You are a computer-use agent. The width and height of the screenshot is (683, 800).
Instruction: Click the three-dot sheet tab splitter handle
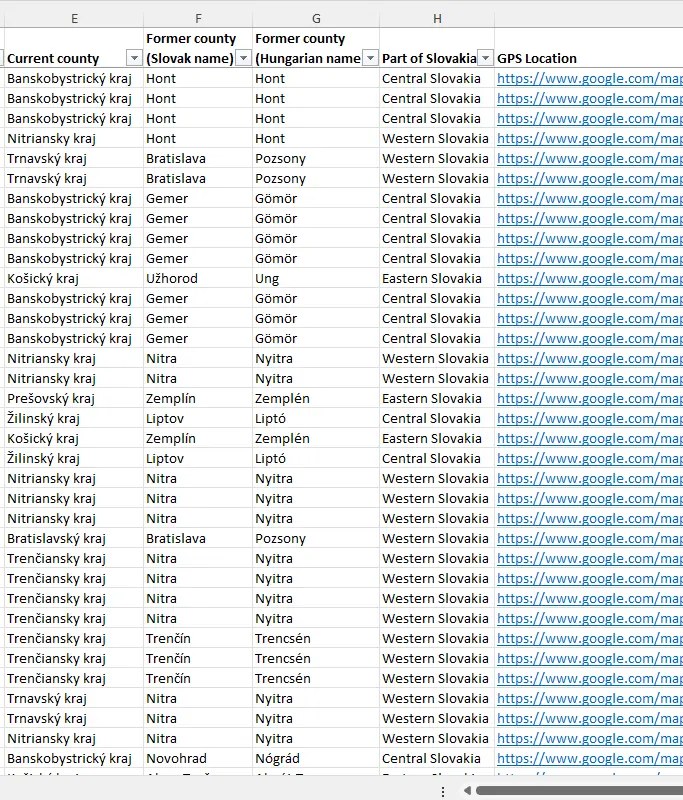443,791
